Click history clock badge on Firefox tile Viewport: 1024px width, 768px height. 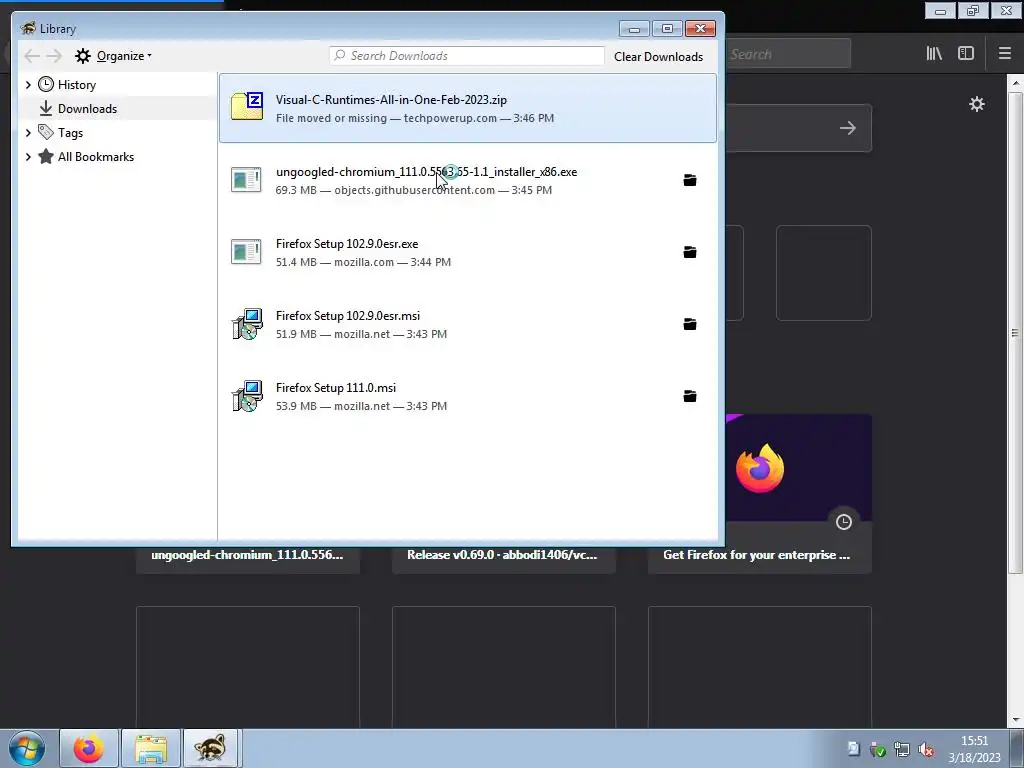click(844, 522)
